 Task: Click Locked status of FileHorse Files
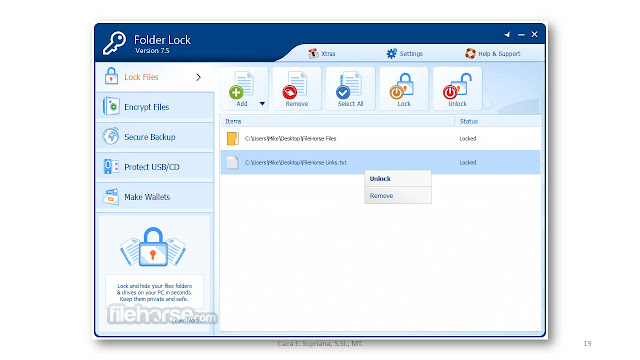[468, 139]
